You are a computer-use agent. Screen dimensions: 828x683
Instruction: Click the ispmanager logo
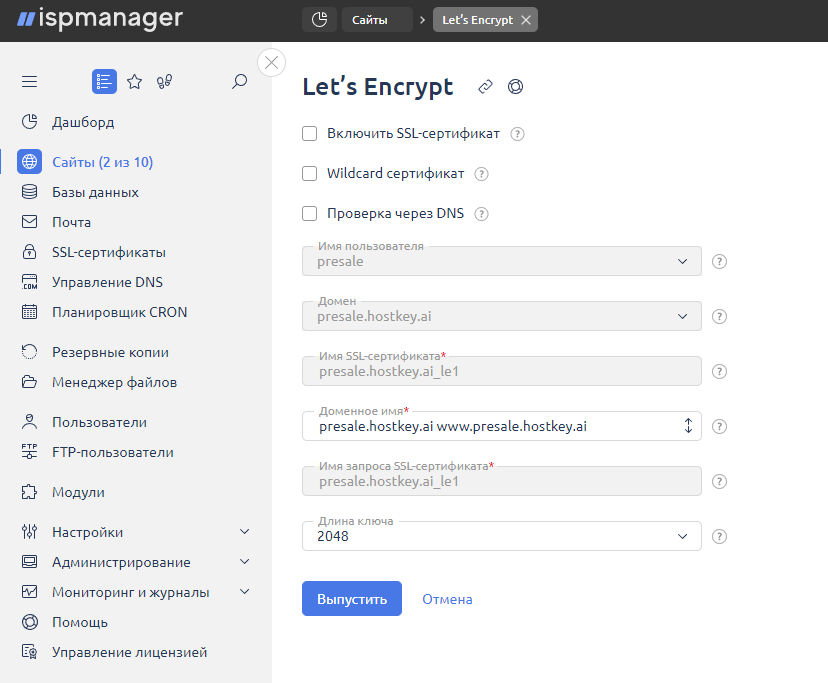100,19
